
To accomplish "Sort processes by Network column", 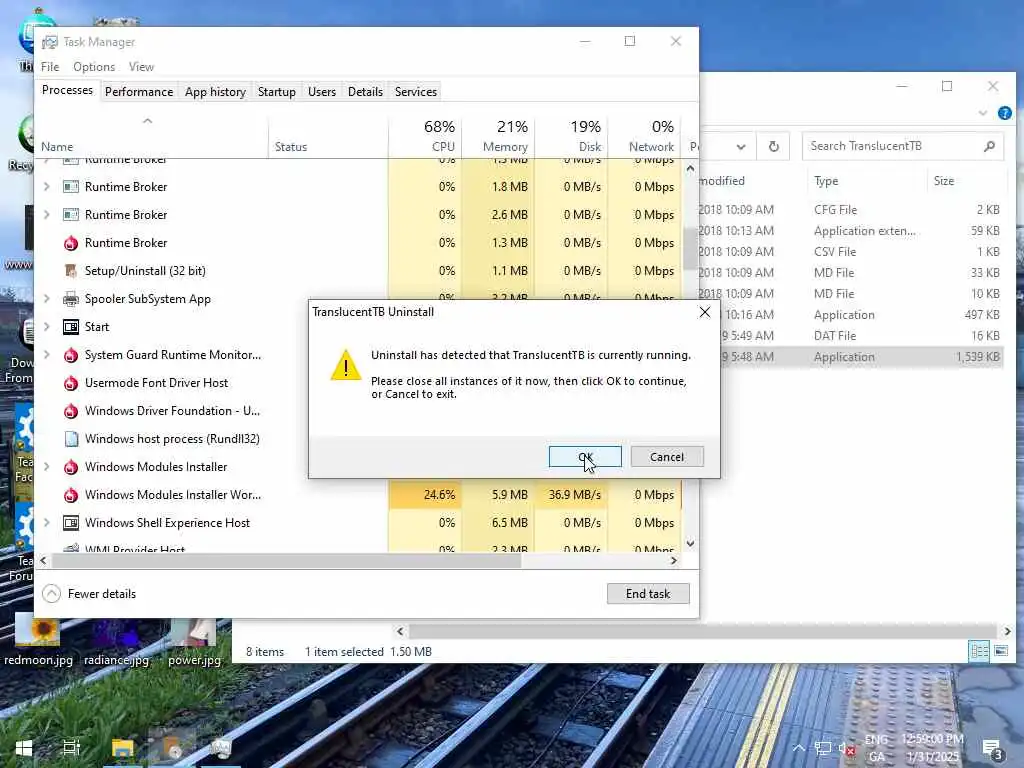I will click(x=644, y=136).
